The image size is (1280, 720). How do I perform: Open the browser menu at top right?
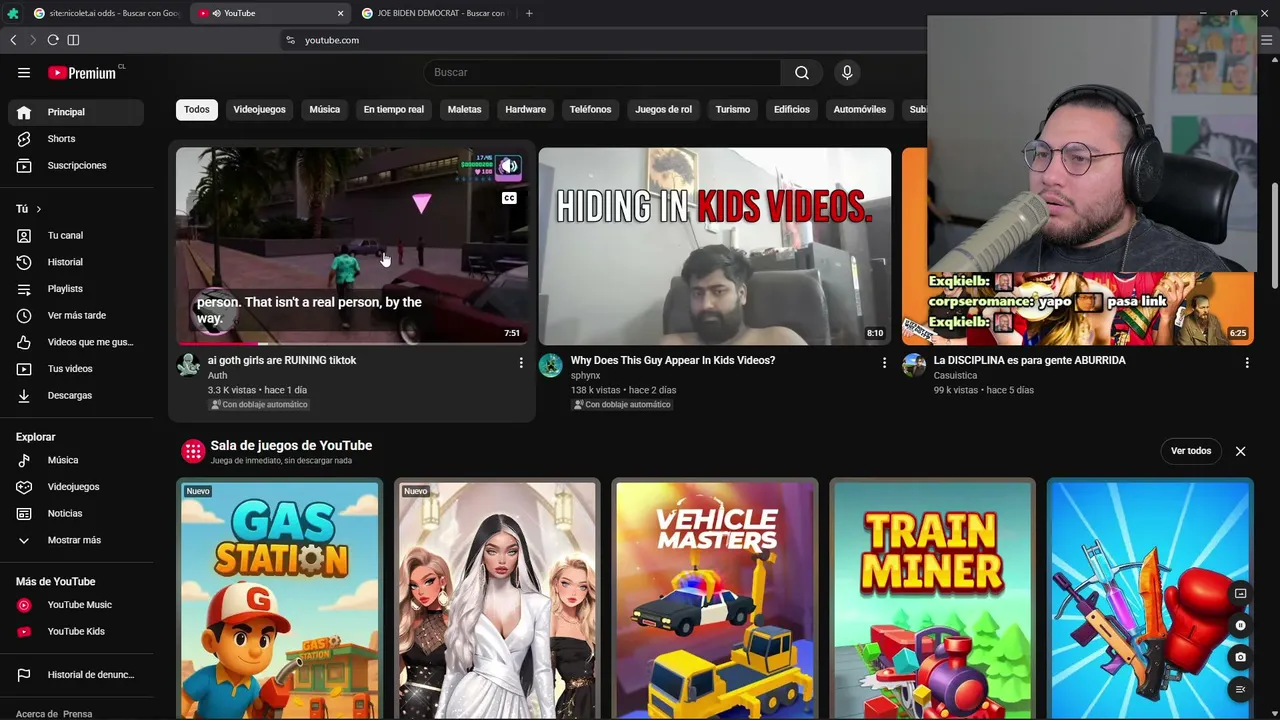click(x=1266, y=40)
